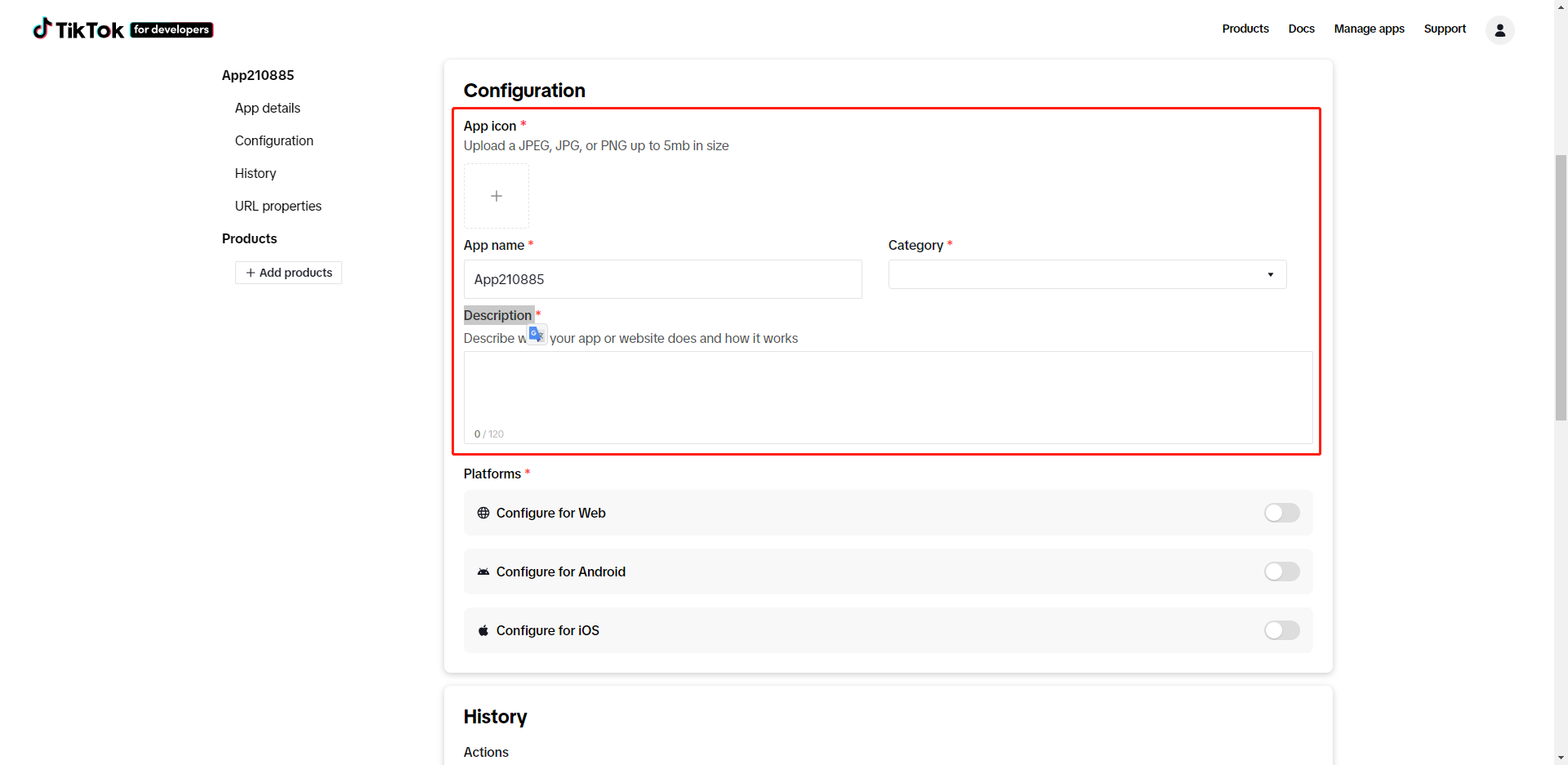Click the Products sidebar heading
This screenshot has width=1568, height=765.
pyautogui.click(x=249, y=238)
